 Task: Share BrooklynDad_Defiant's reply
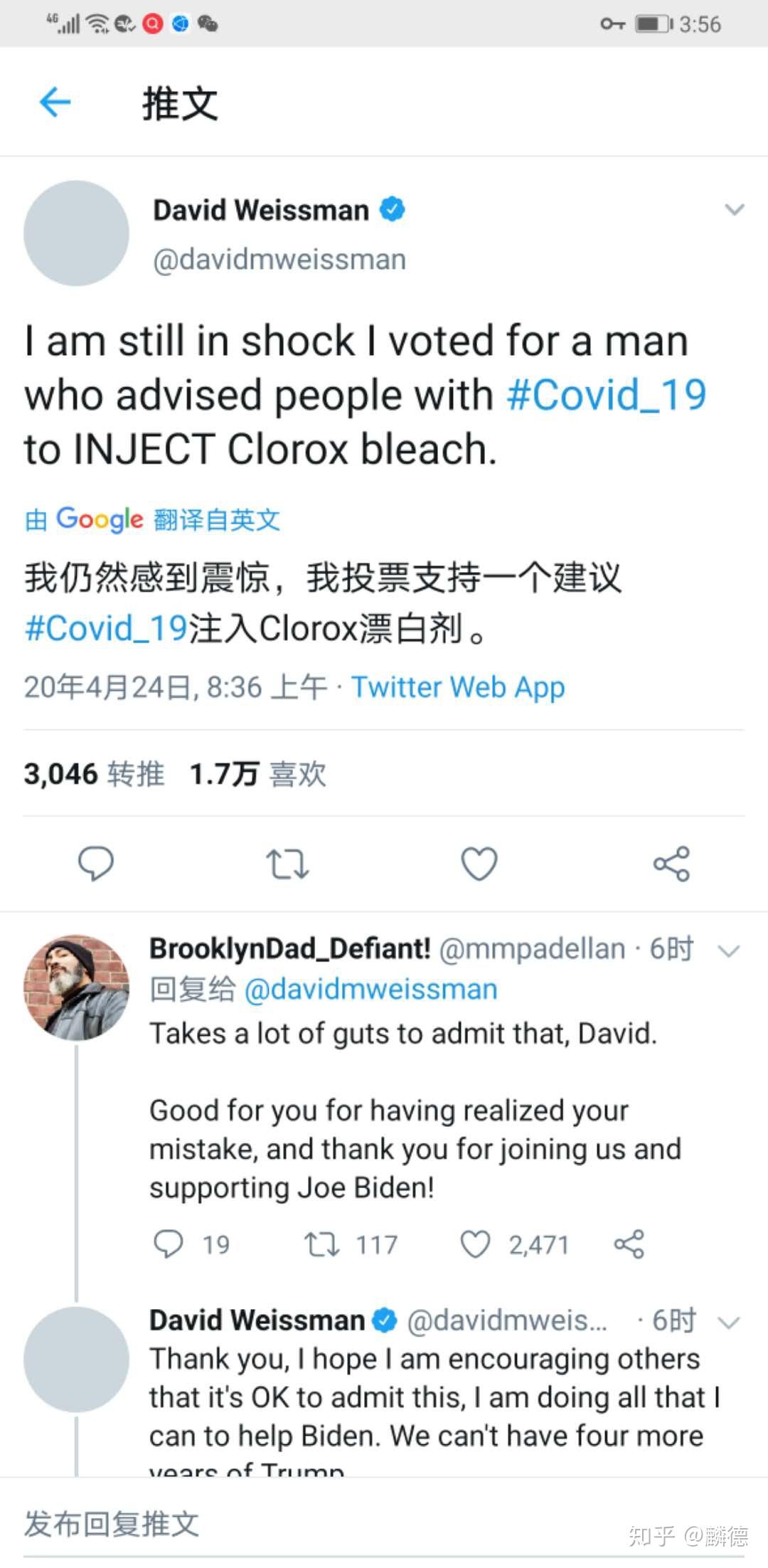coord(629,1244)
